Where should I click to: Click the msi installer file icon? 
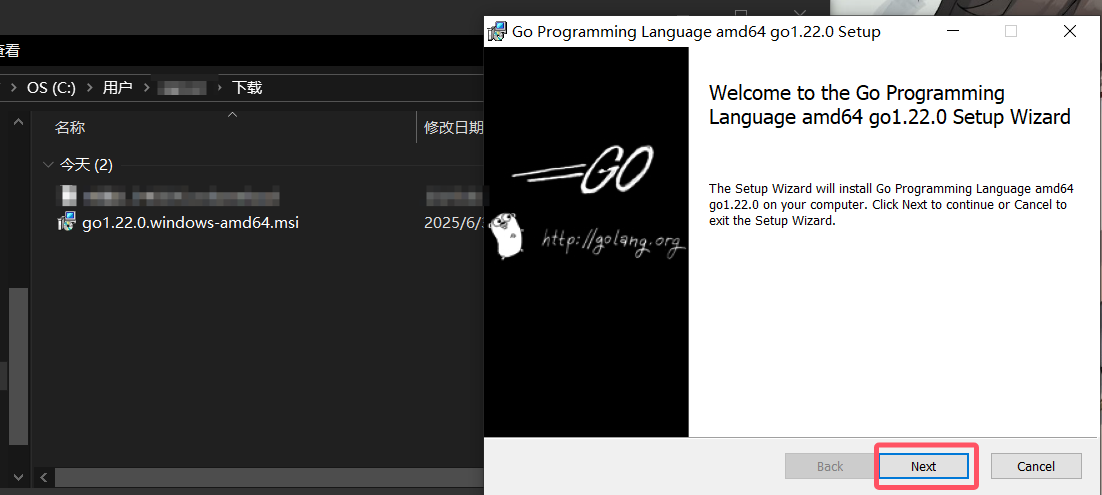click(x=67, y=223)
